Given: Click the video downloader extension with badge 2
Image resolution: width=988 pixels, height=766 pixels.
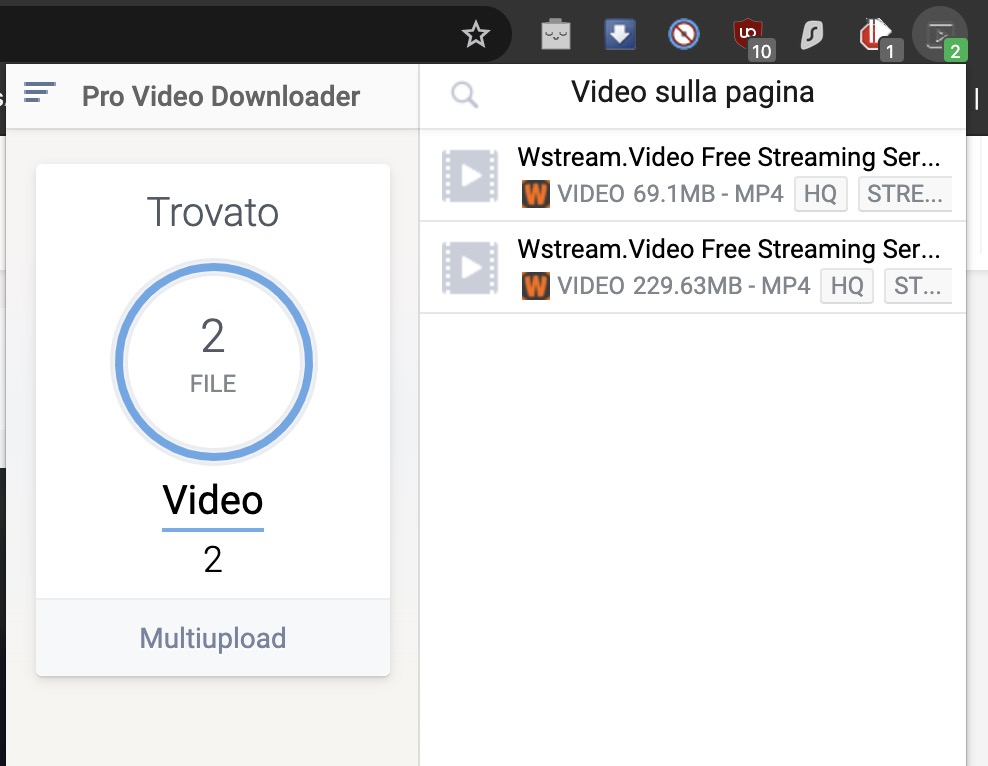Looking at the screenshot, I should coord(940,36).
